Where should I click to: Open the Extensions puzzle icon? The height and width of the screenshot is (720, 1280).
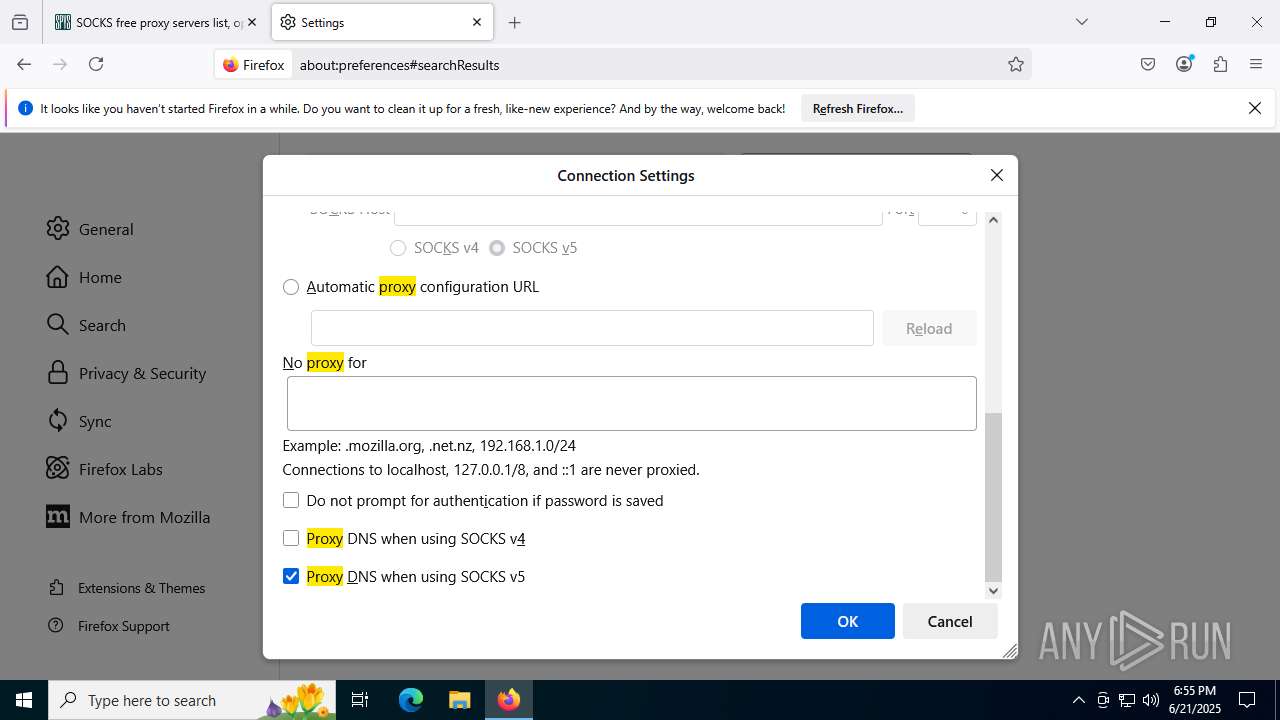(x=1220, y=64)
